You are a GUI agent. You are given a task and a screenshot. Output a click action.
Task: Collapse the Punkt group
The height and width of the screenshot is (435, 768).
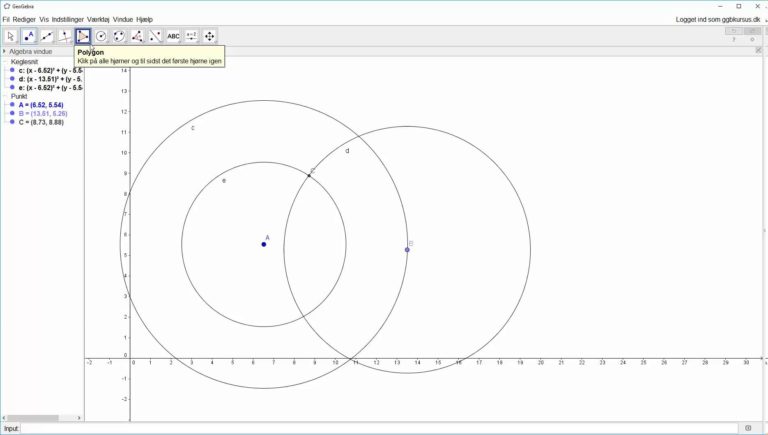[5, 96]
